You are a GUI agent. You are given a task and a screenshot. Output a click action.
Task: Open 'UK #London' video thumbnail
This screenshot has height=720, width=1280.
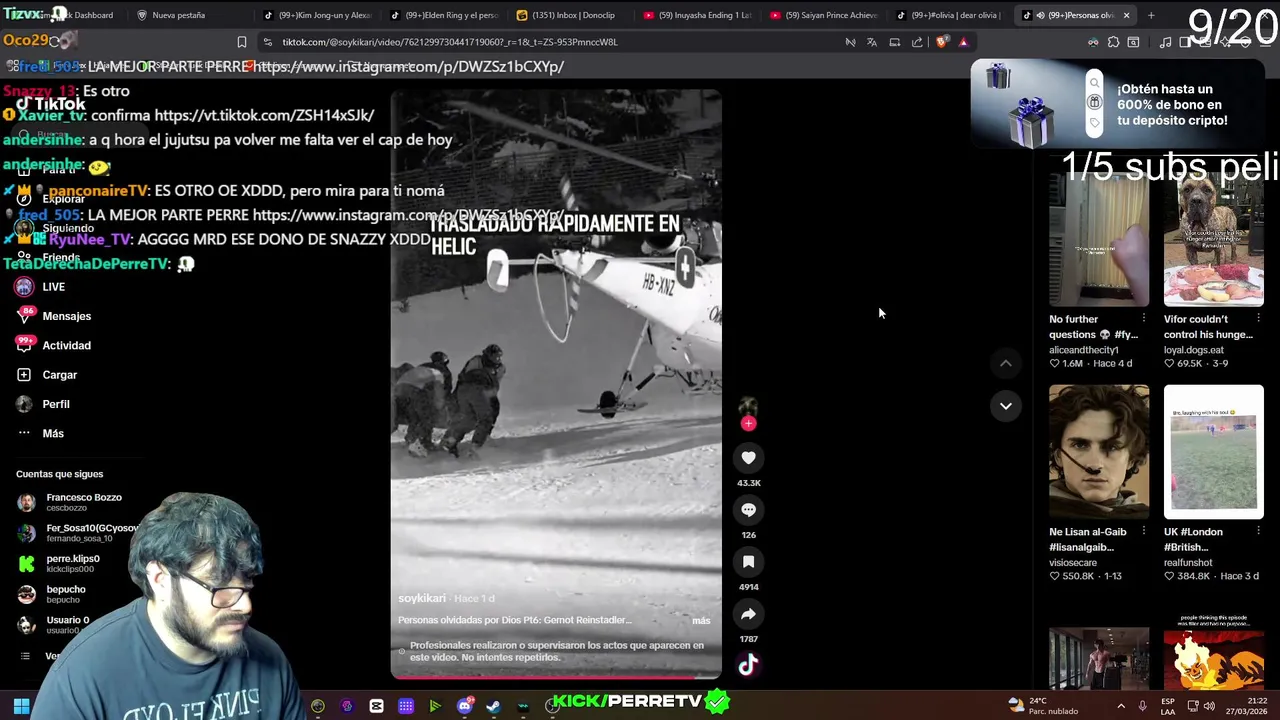[x=1213, y=452]
